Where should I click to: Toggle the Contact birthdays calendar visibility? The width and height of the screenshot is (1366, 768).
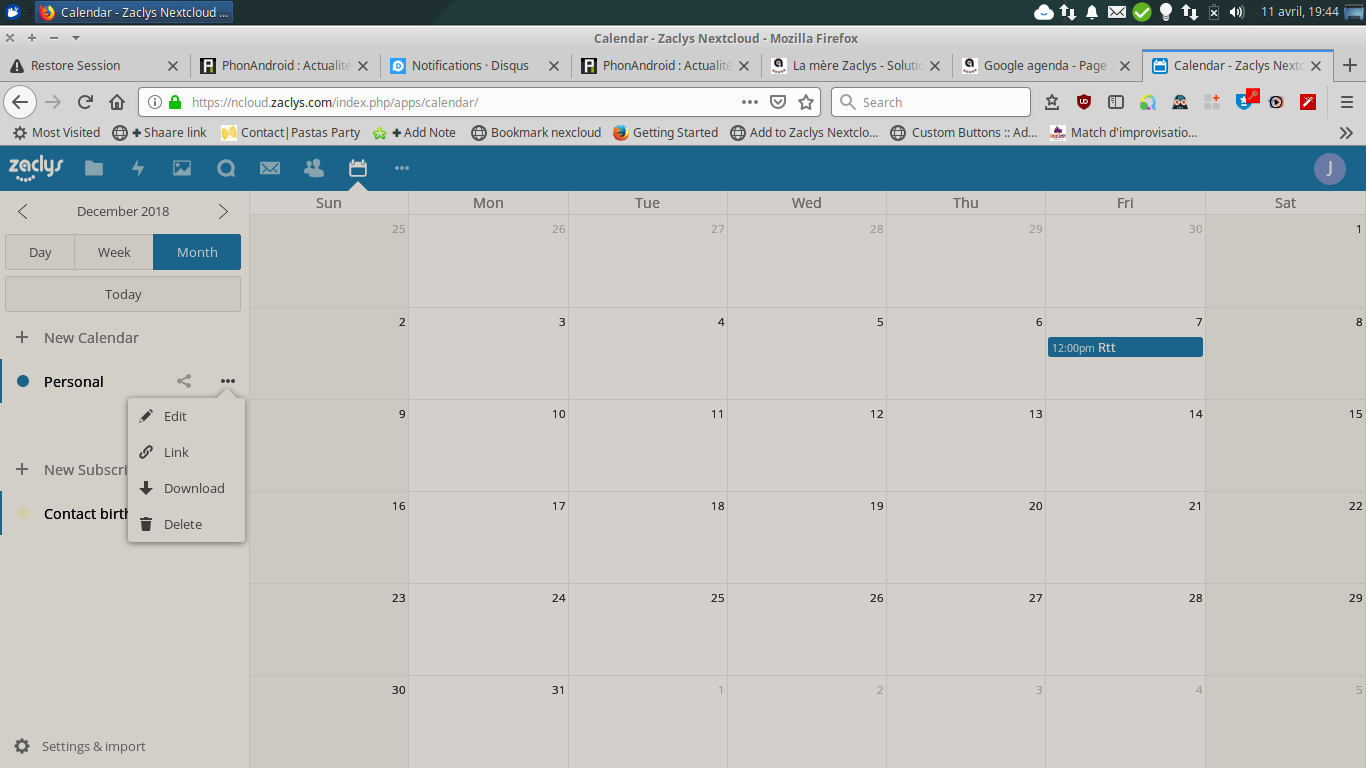(x=23, y=513)
